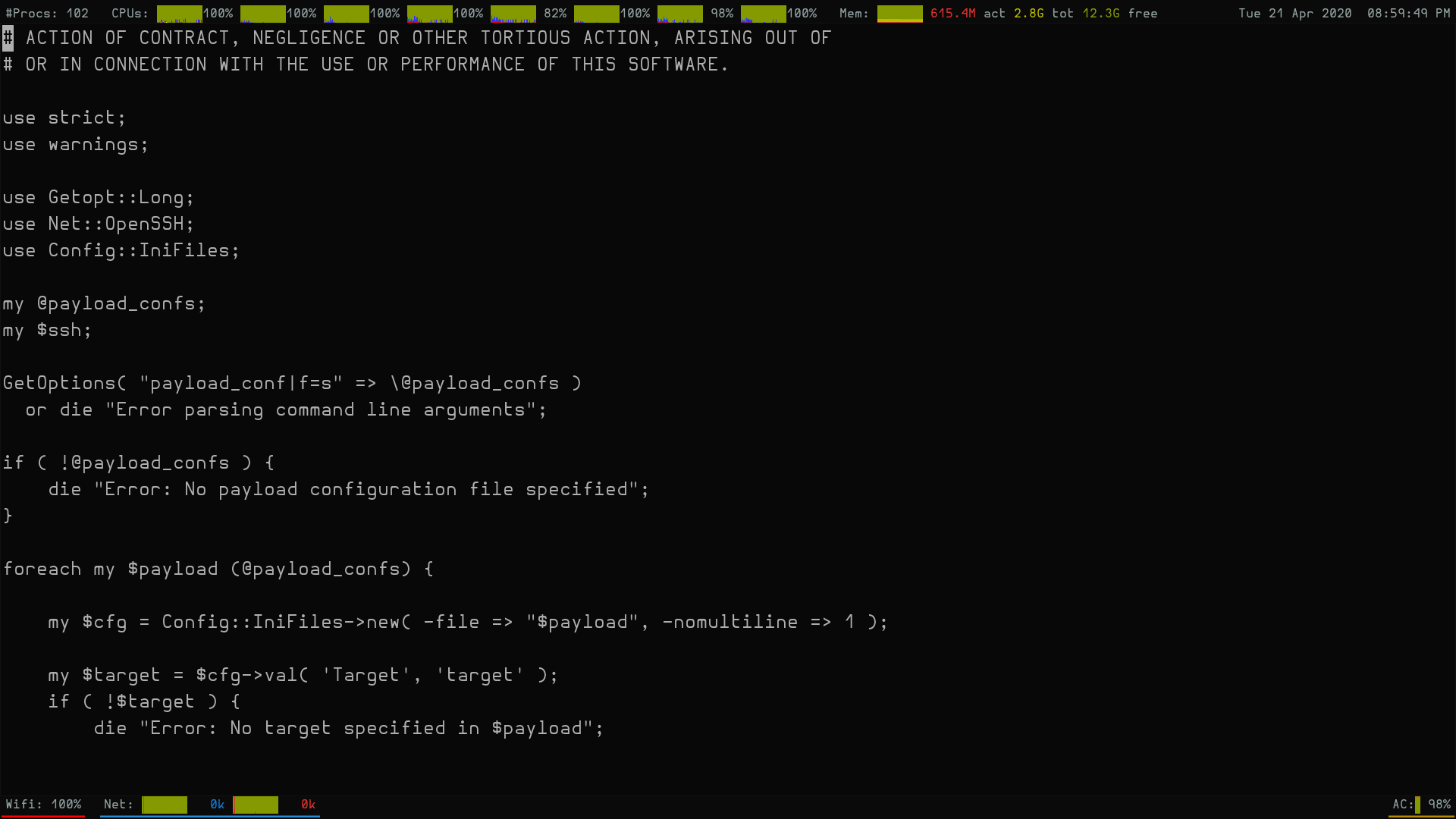Click the 615.4M active memory value
The image size is (1456, 819).
(952, 14)
